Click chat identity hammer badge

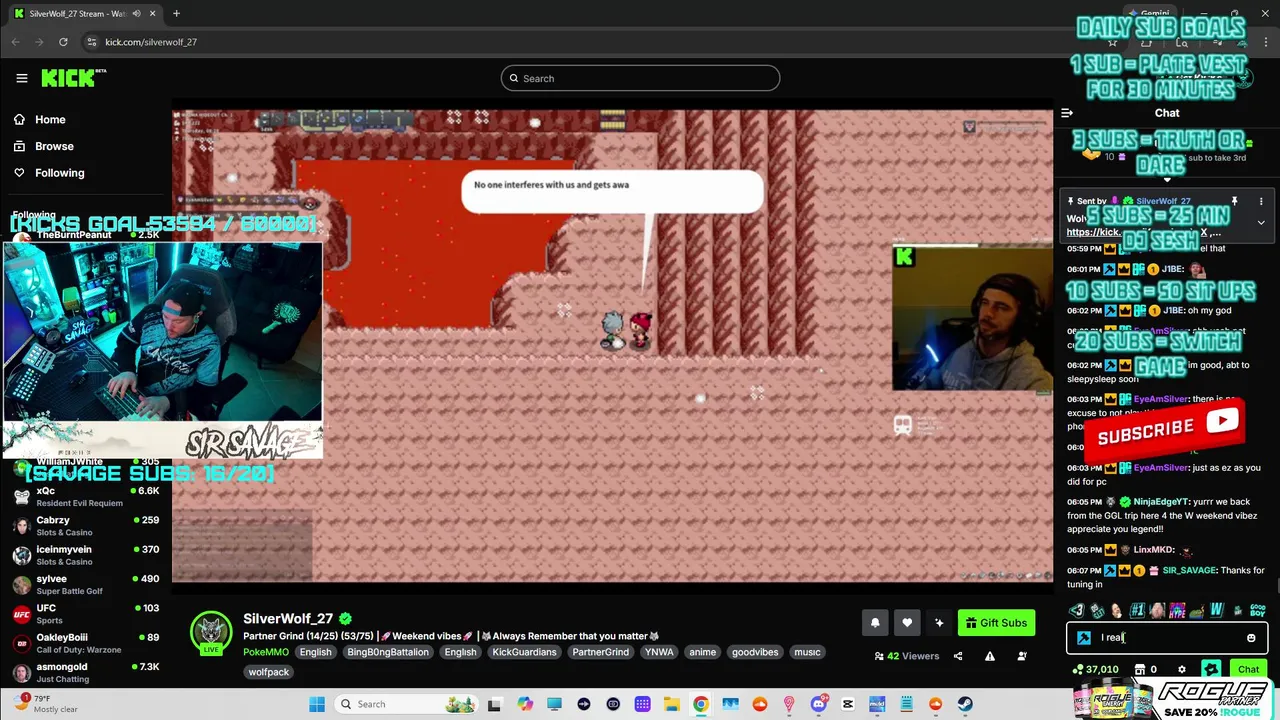pos(1084,638)
